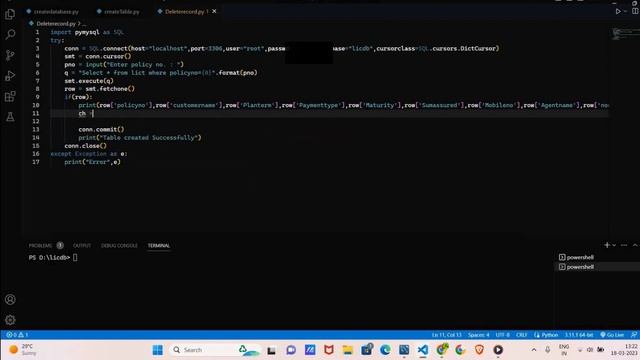This screenshot has height=360, width=640.
Task: Open the Chat app on taskbar
Action: (x=291, y=350)
